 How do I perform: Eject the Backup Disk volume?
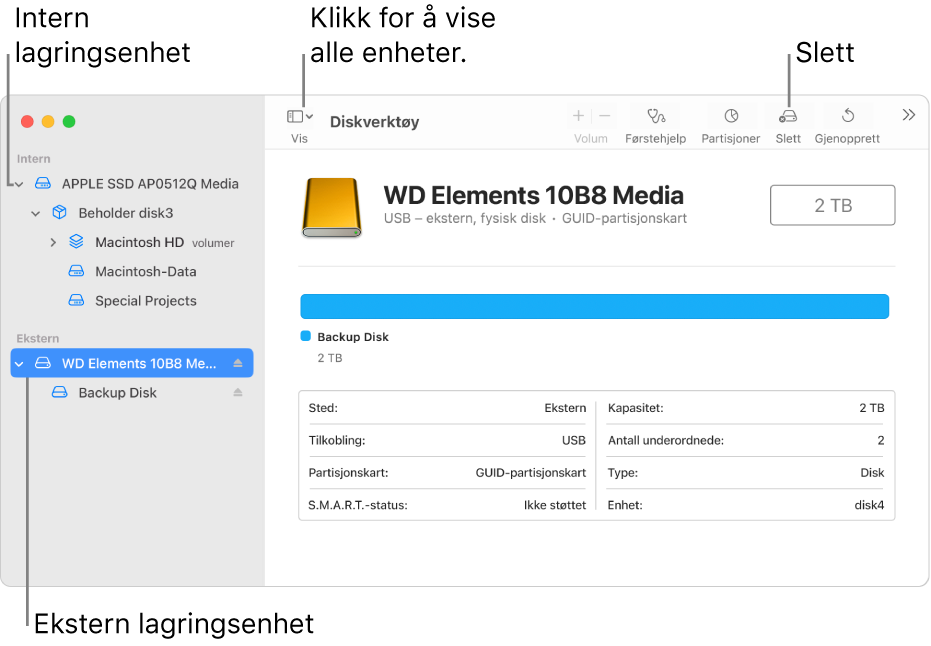pos(238,392)
